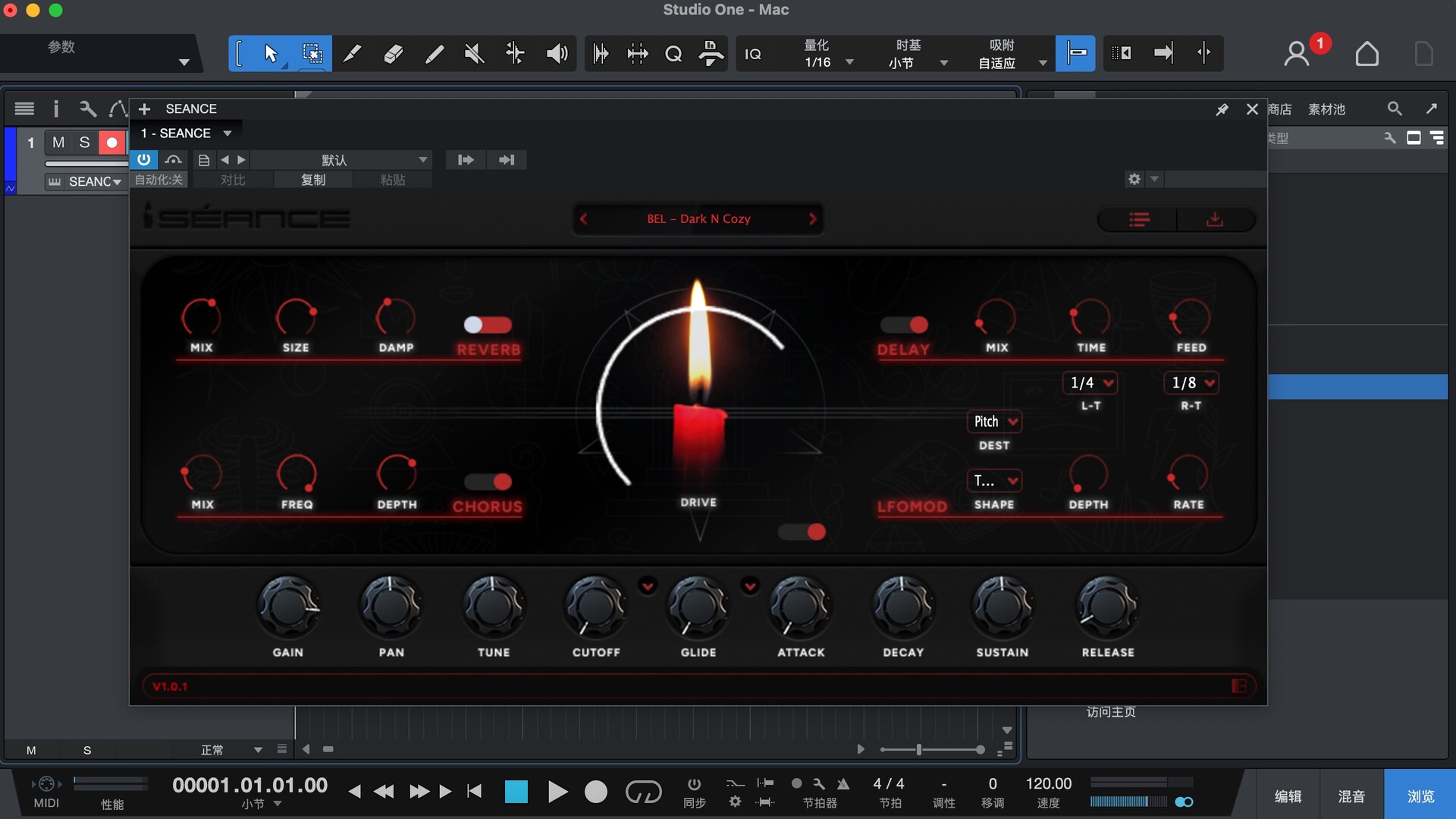The image size is (1456, 819).
Task: Select the Listen speaker tool
Action: (556, 54)
